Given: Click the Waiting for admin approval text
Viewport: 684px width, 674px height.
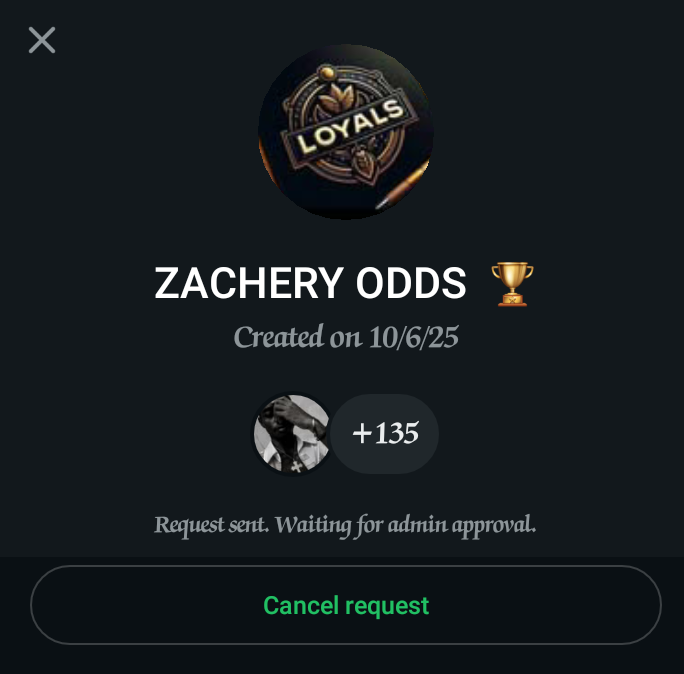Looking at the screenshot, I should (405, 525).
